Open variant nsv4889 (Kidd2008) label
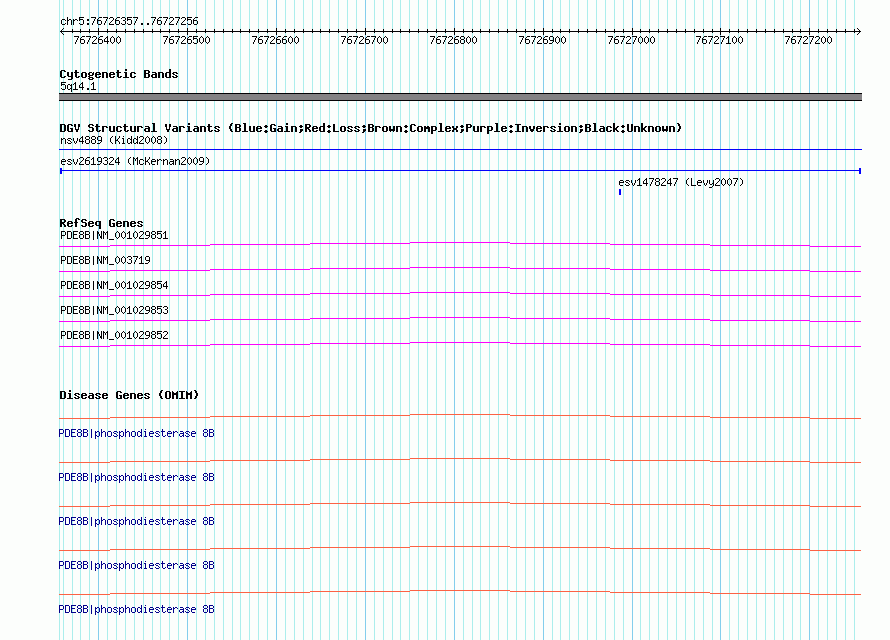 (114, 140)
